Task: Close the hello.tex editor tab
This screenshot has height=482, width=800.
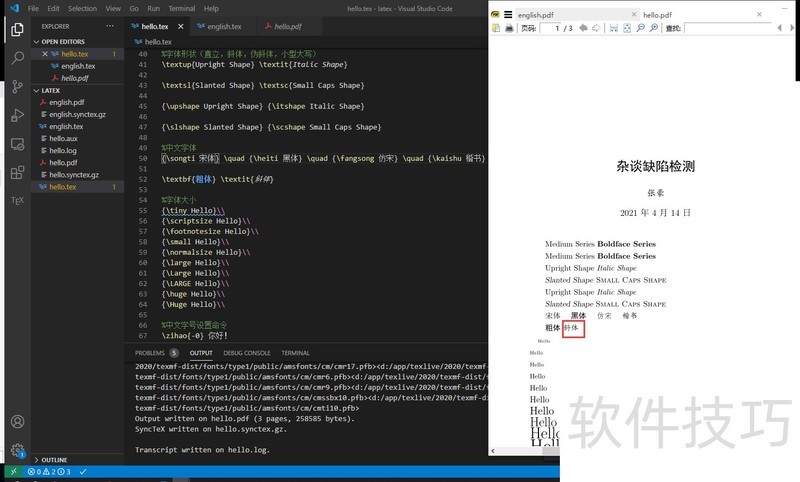Action: 181,26
